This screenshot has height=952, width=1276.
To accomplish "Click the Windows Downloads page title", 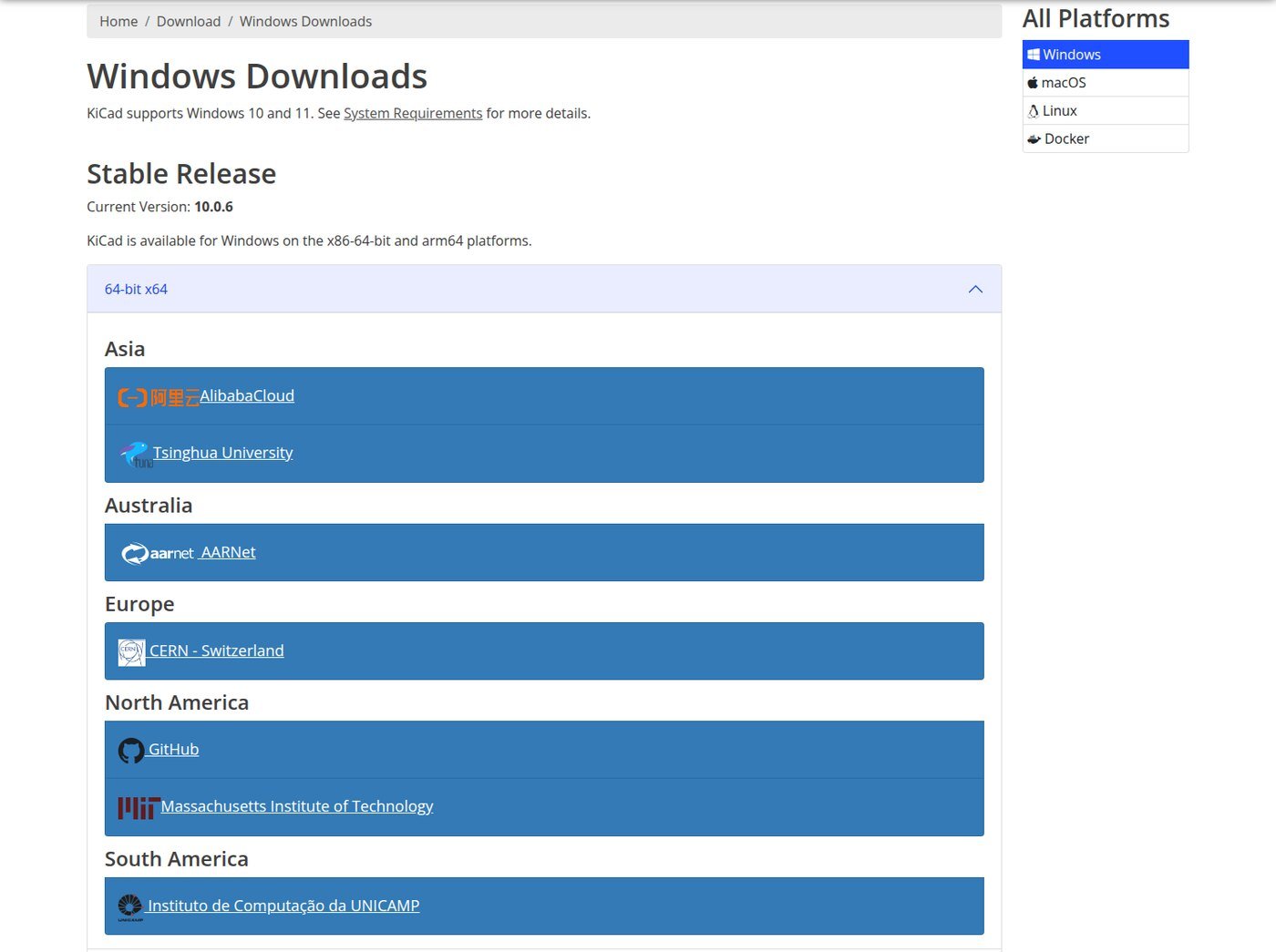I will pos(257,77).
